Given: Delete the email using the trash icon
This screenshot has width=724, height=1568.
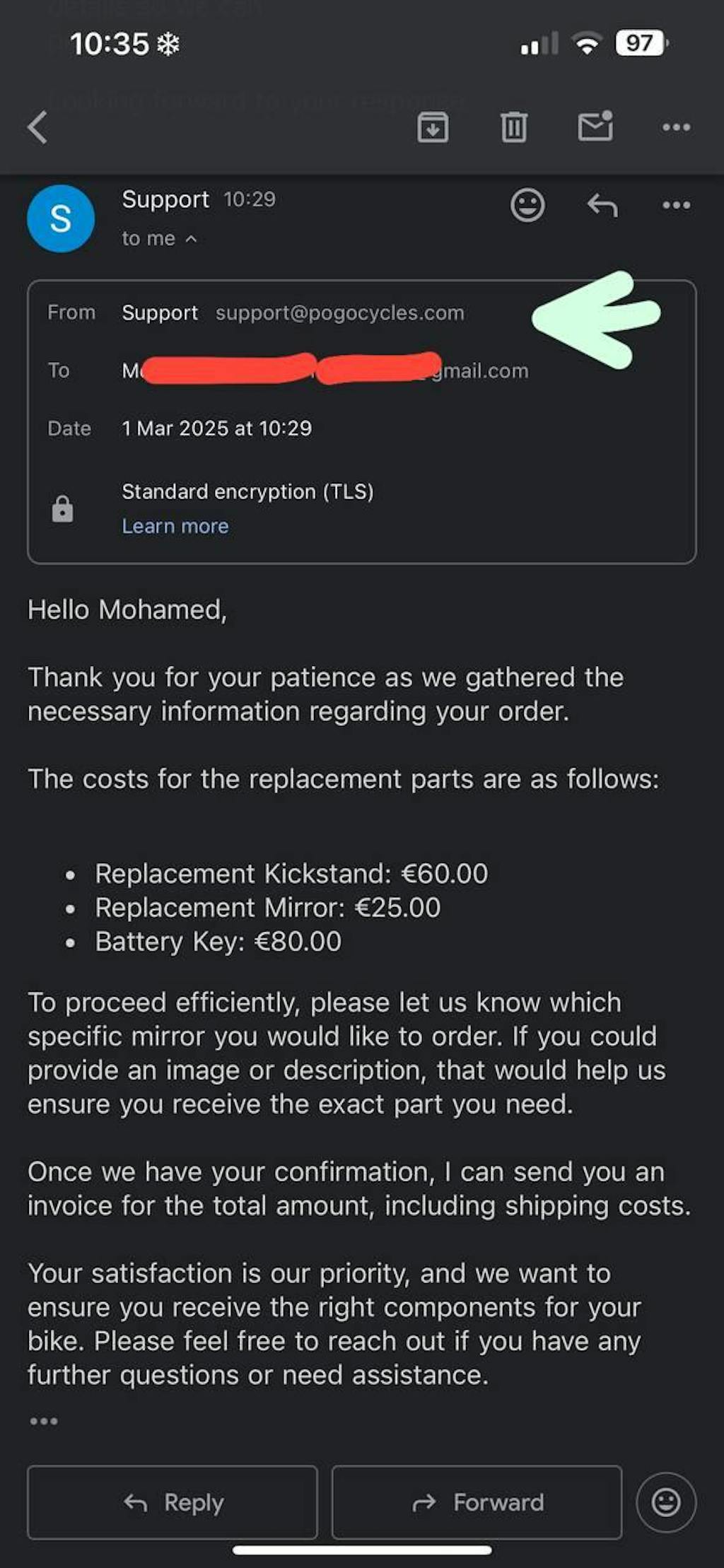Looking at the screenshot, I should point(514,127).
